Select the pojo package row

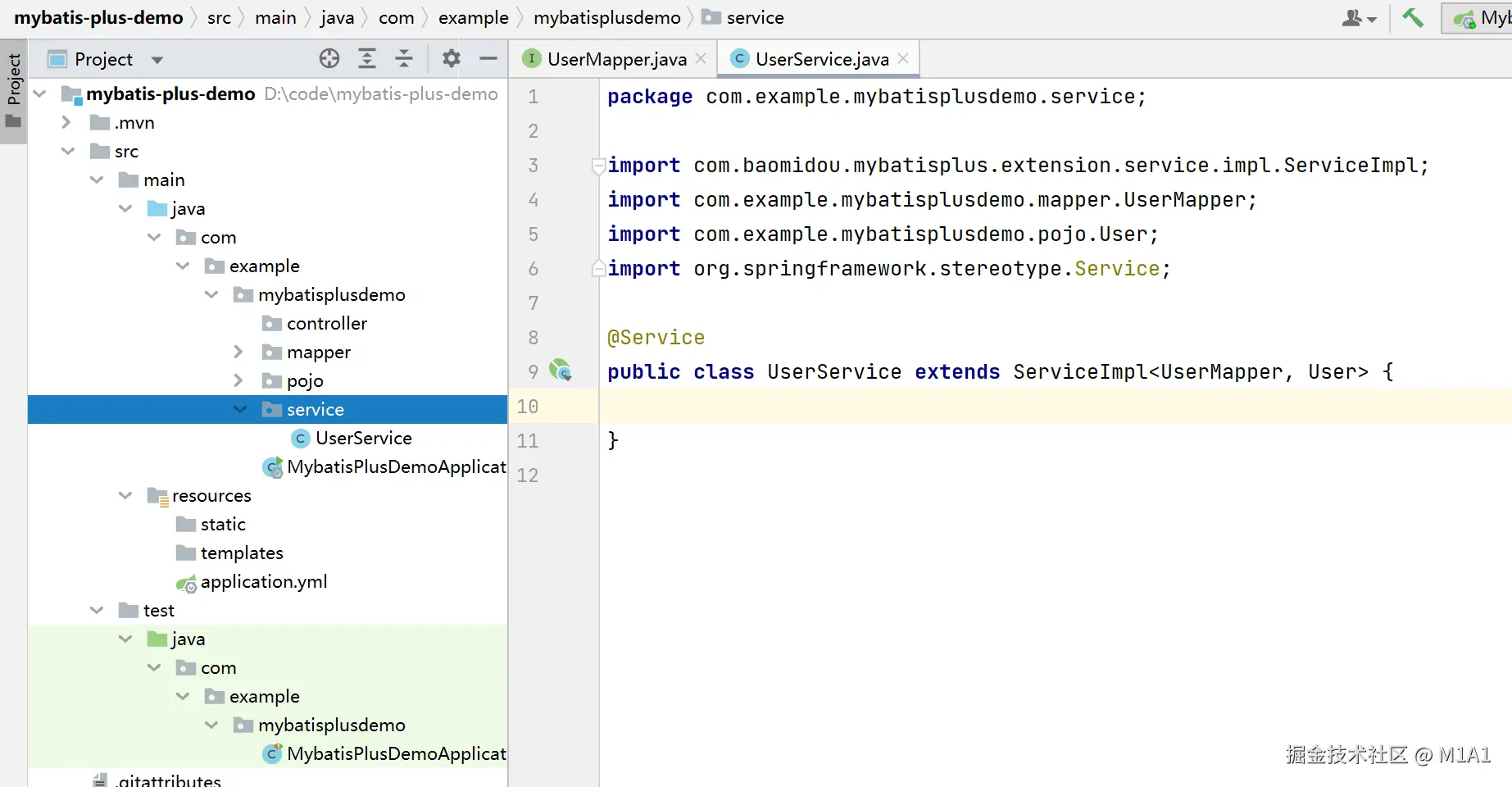pos(267,380)
